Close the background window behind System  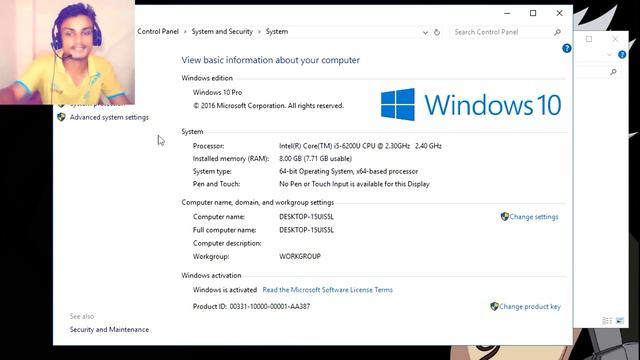click(x=615, y=39)
